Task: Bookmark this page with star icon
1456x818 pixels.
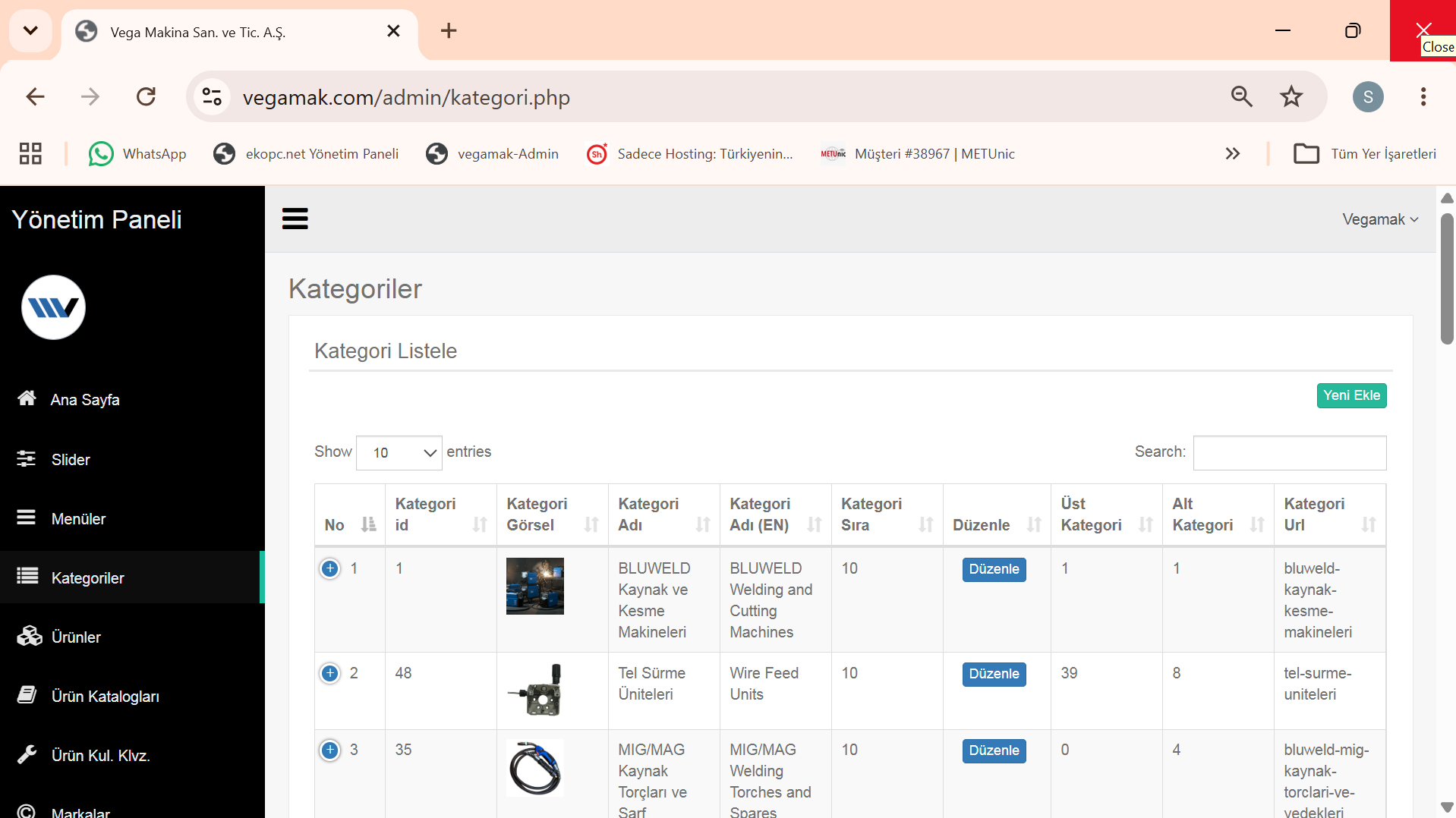Action: pos(1291,96)
